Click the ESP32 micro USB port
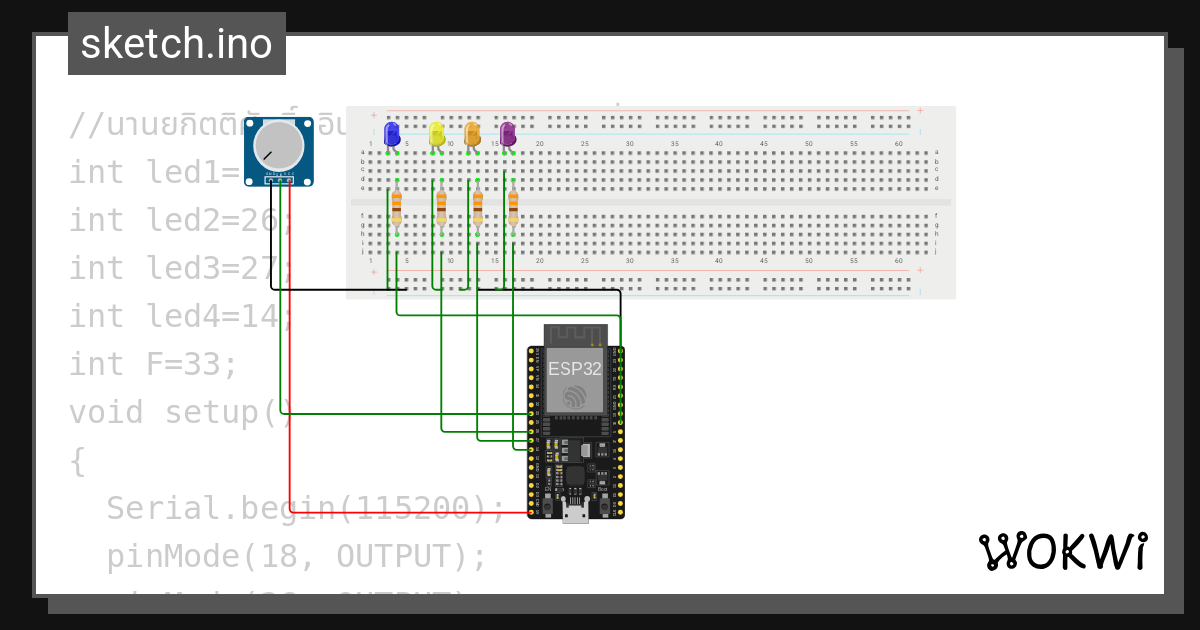Screen dimensions: 1200x630 575,513
